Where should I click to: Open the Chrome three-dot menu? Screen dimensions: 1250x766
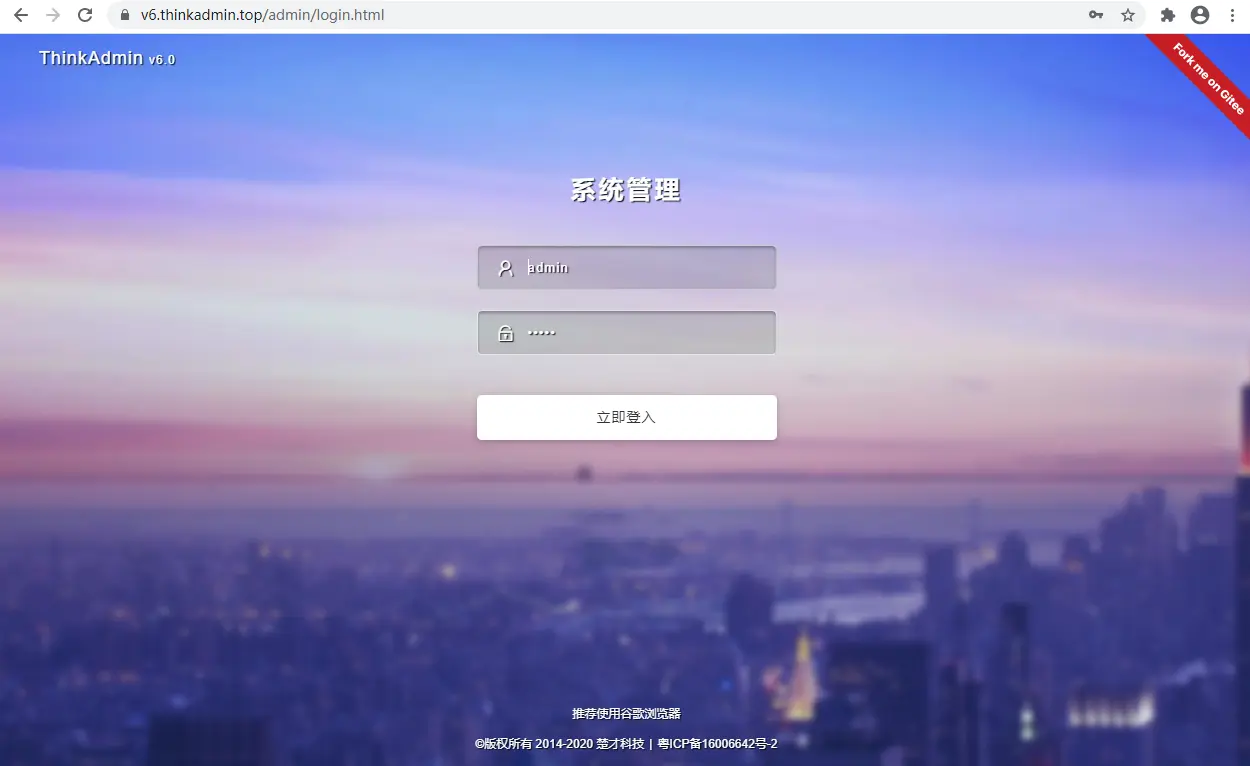(1232, 15)
